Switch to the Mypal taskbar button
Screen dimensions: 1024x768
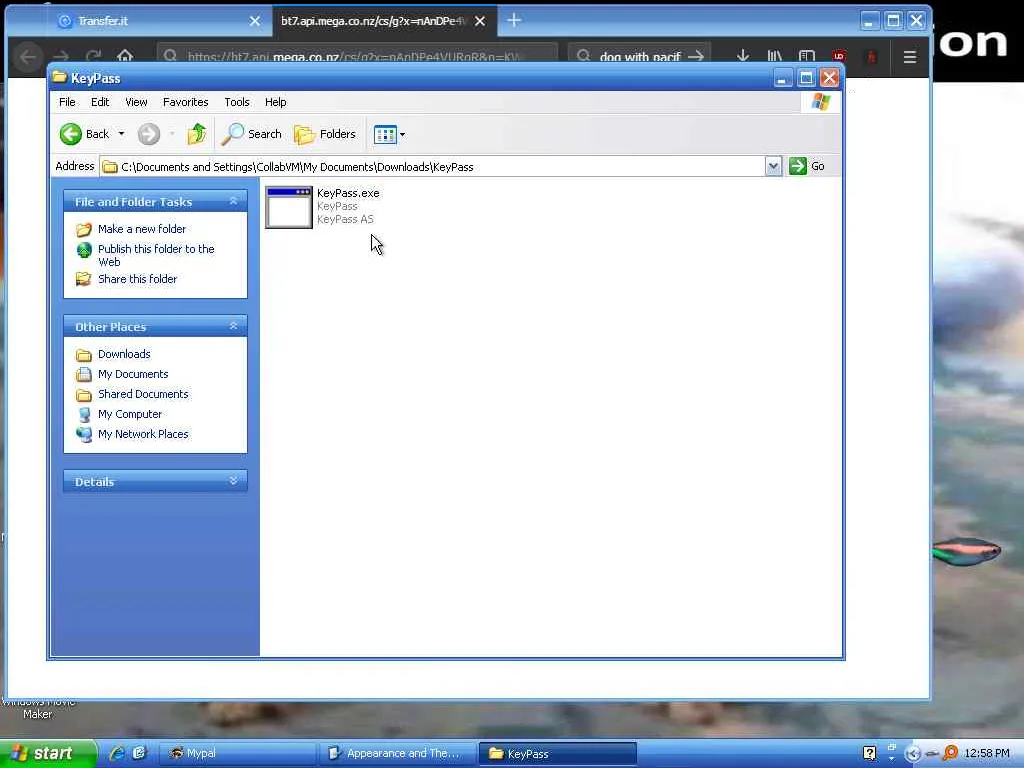(x=236, y=754)
